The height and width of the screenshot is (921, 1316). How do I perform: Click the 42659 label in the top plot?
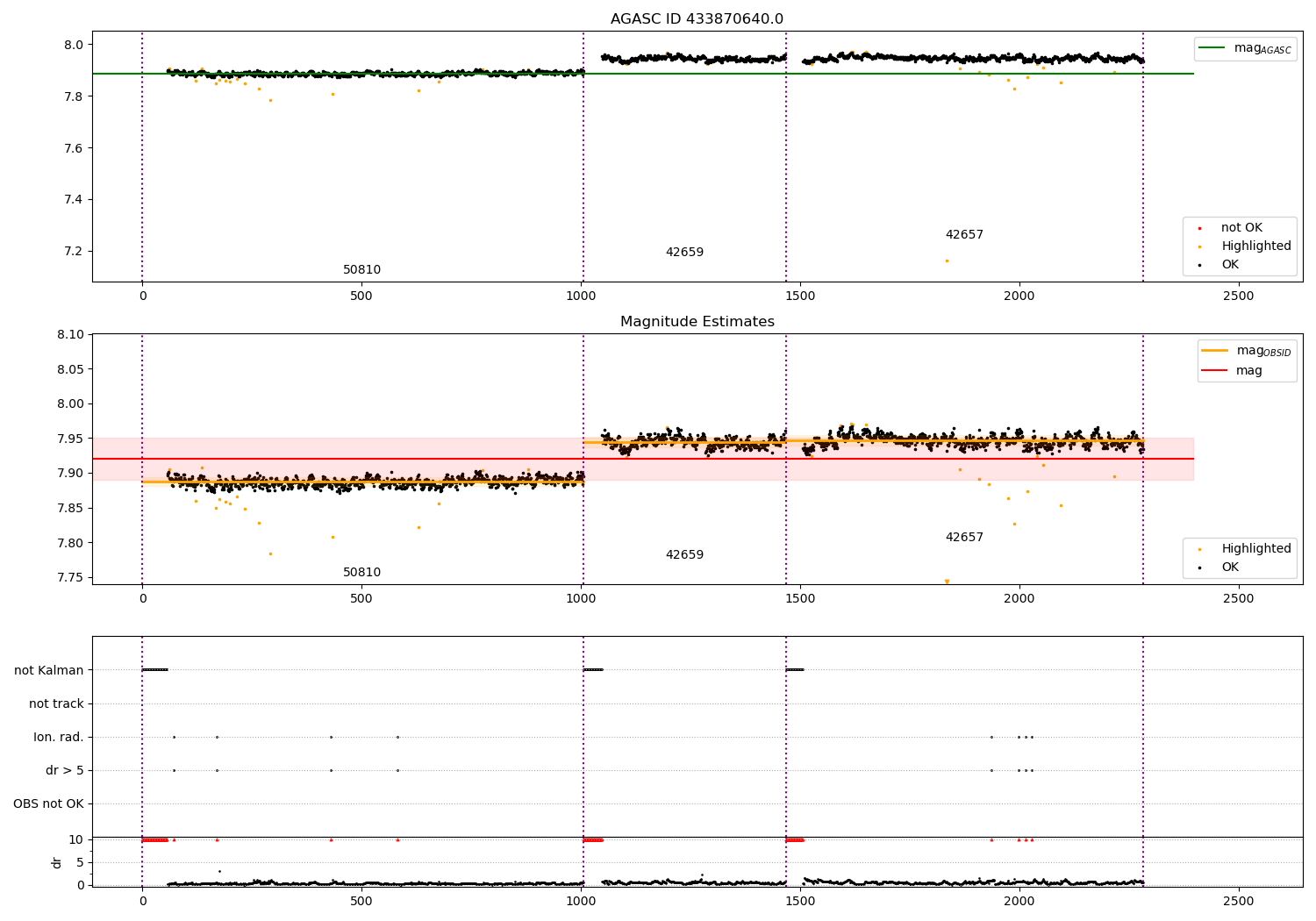684,253
